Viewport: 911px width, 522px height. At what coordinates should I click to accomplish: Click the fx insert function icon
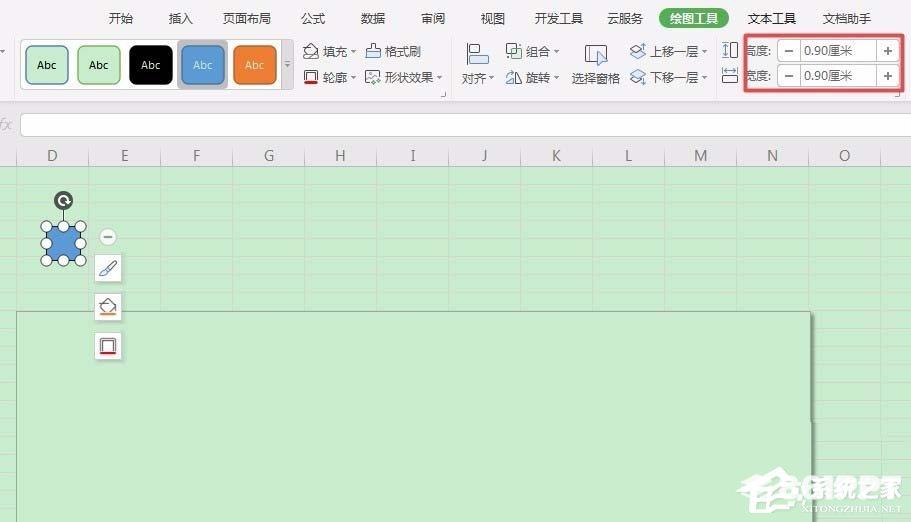click(6, 124)
